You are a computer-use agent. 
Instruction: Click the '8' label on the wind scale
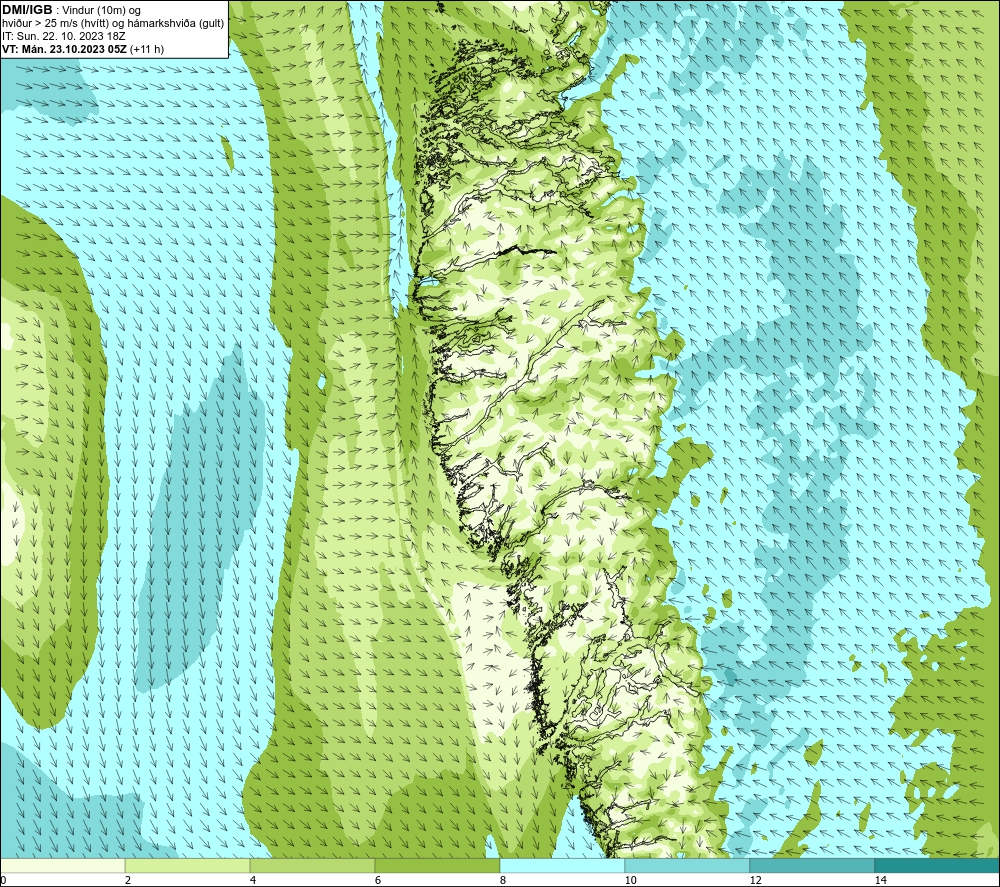pyautogui.click(x=503, y=880)
